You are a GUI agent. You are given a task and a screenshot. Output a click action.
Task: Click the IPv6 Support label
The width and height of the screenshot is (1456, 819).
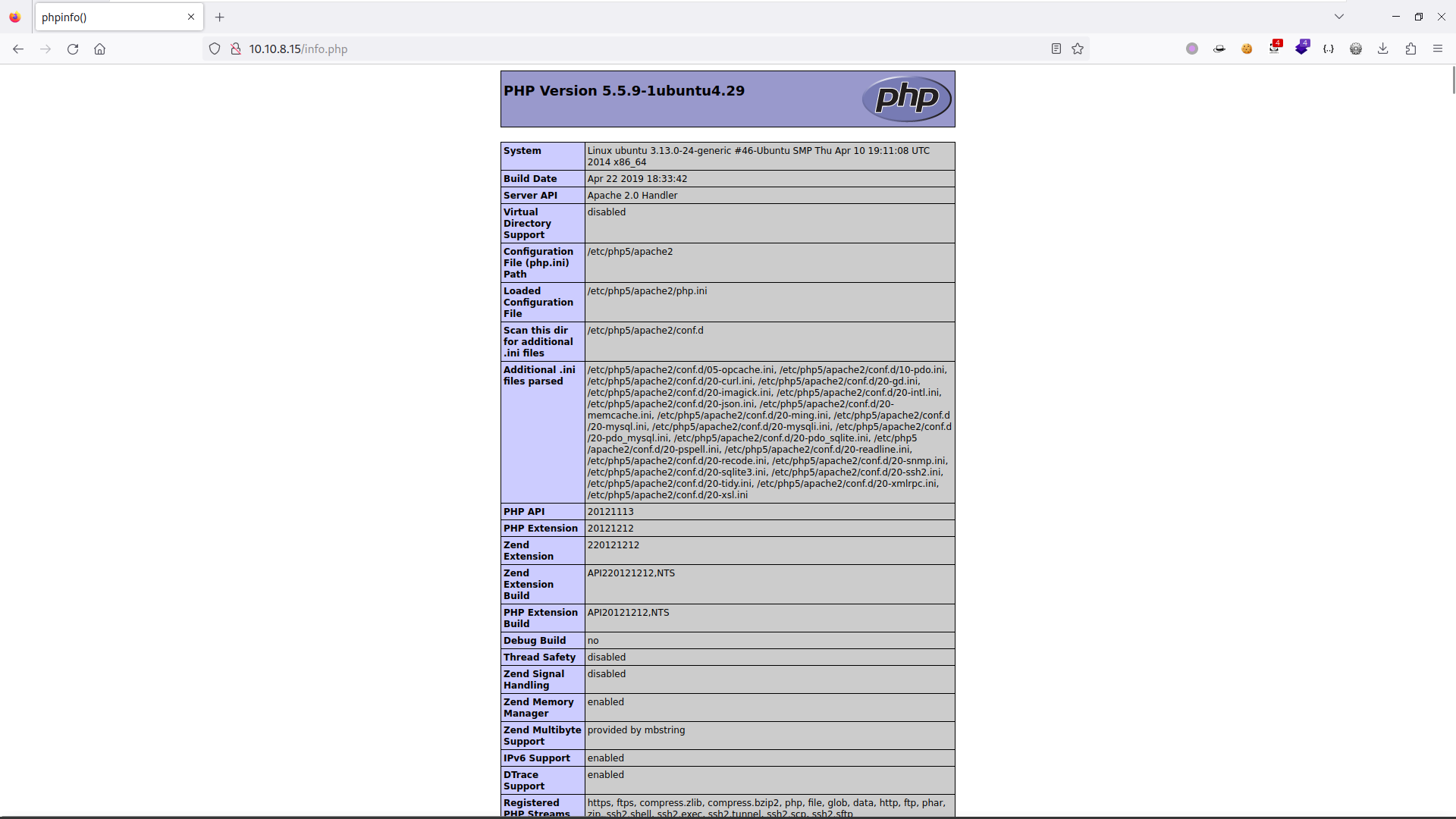[537, 758]
